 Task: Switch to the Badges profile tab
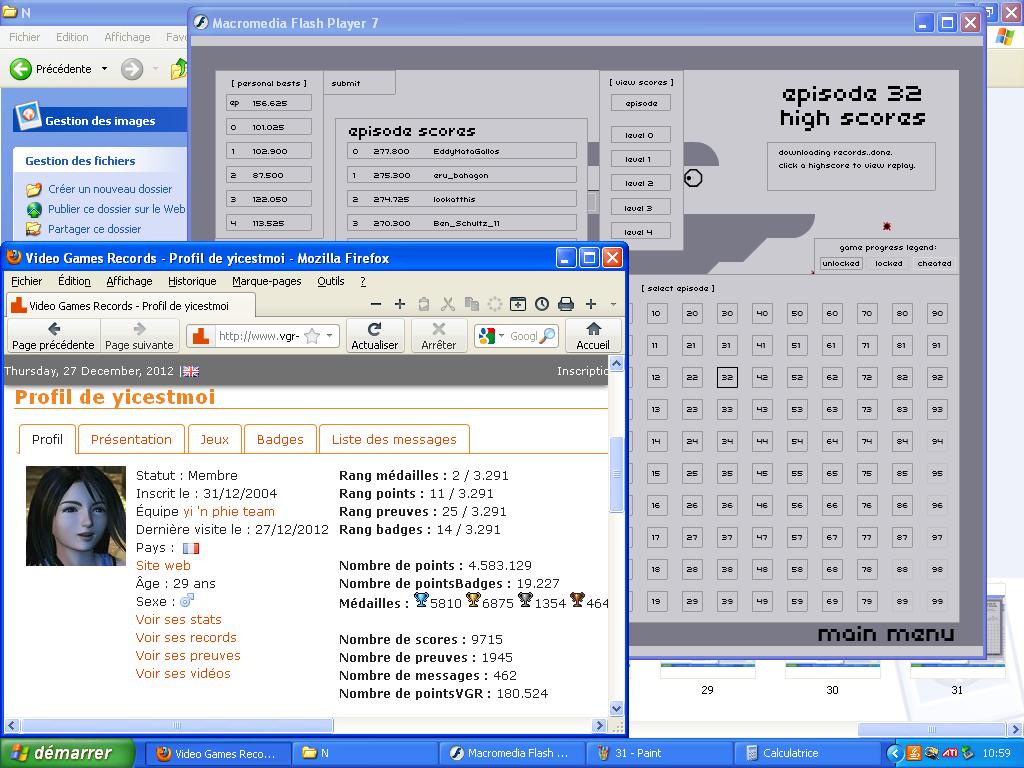(x=280, y=439)
